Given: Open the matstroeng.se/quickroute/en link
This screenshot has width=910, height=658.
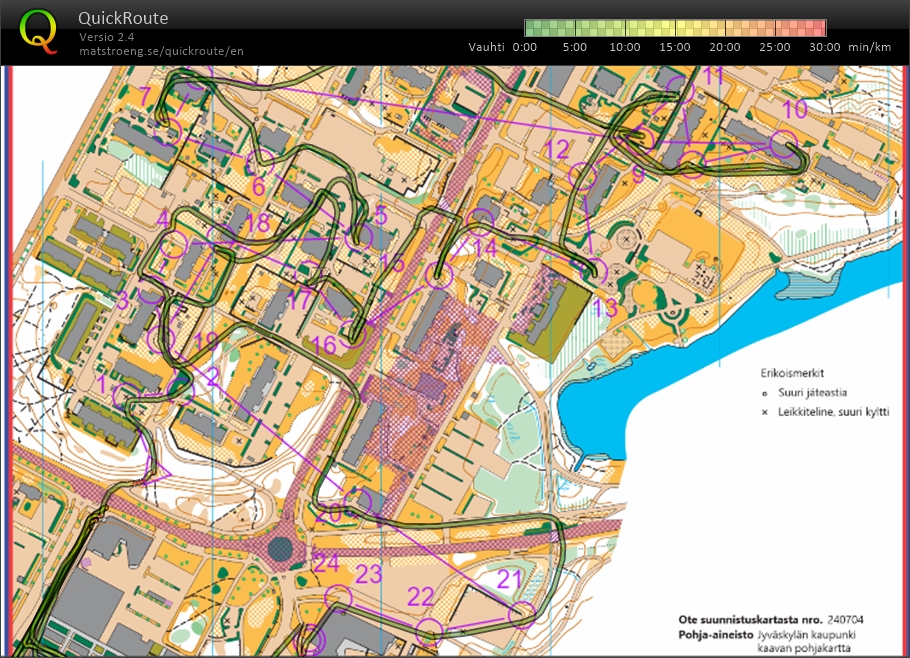Looking at the screenshot, I should (161, 51).
